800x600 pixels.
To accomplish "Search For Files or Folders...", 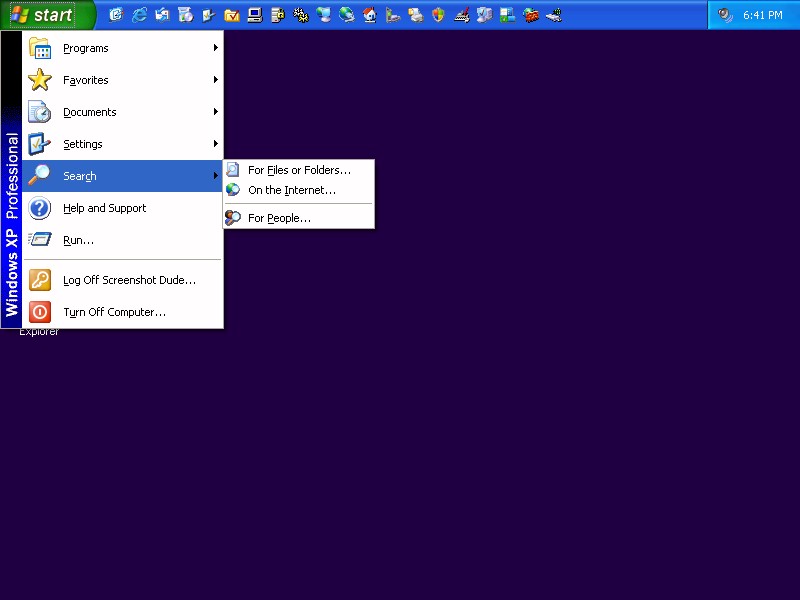I will click(299, 170).
